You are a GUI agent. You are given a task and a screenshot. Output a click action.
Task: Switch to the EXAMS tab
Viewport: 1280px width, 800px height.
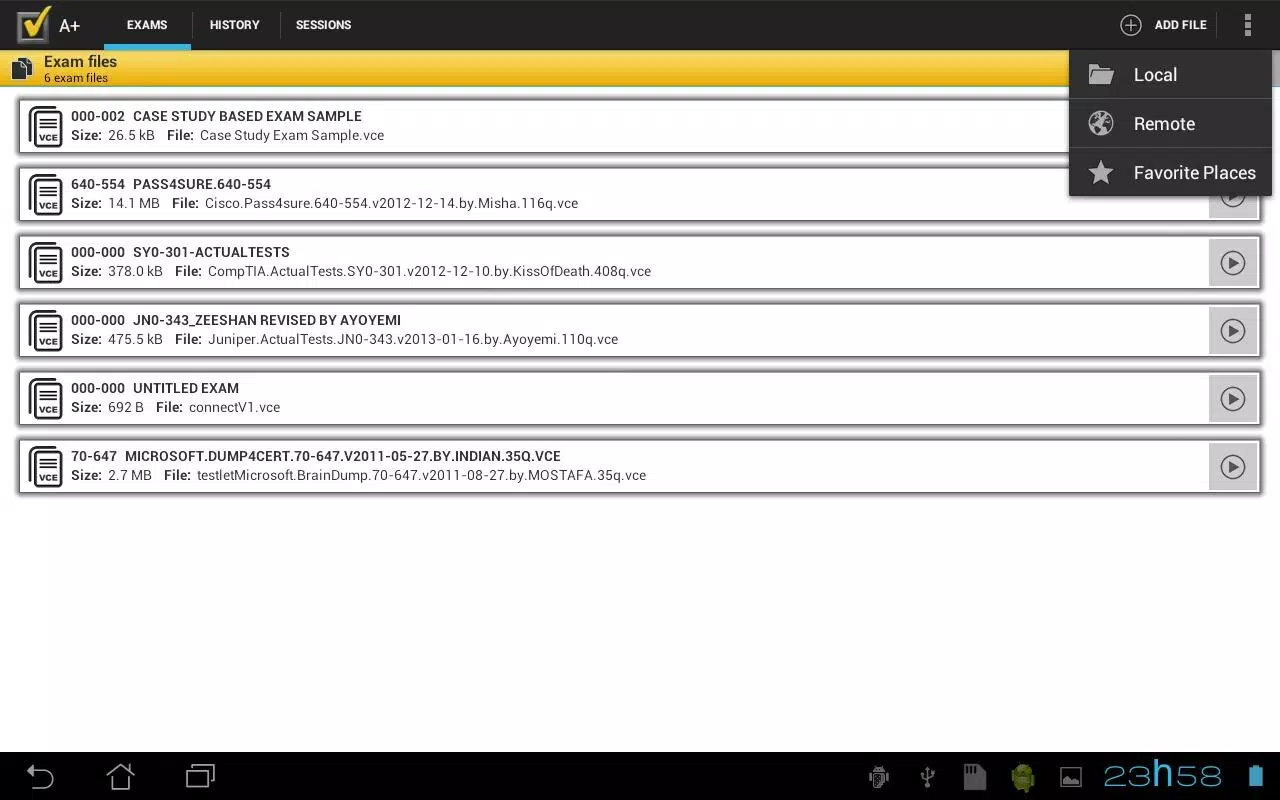(147, 25)
